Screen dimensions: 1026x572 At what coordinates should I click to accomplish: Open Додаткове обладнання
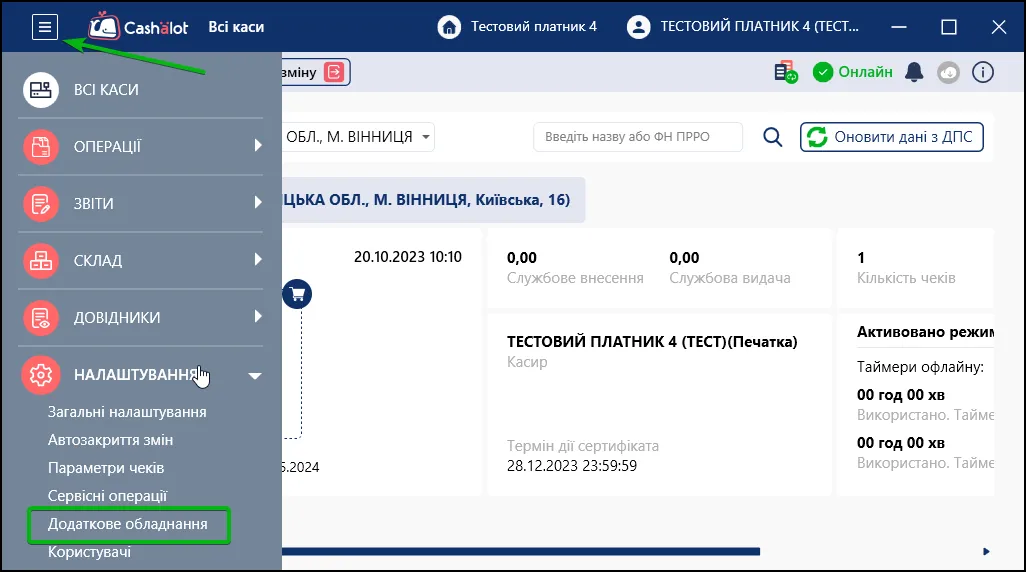[x=128, y=524]
